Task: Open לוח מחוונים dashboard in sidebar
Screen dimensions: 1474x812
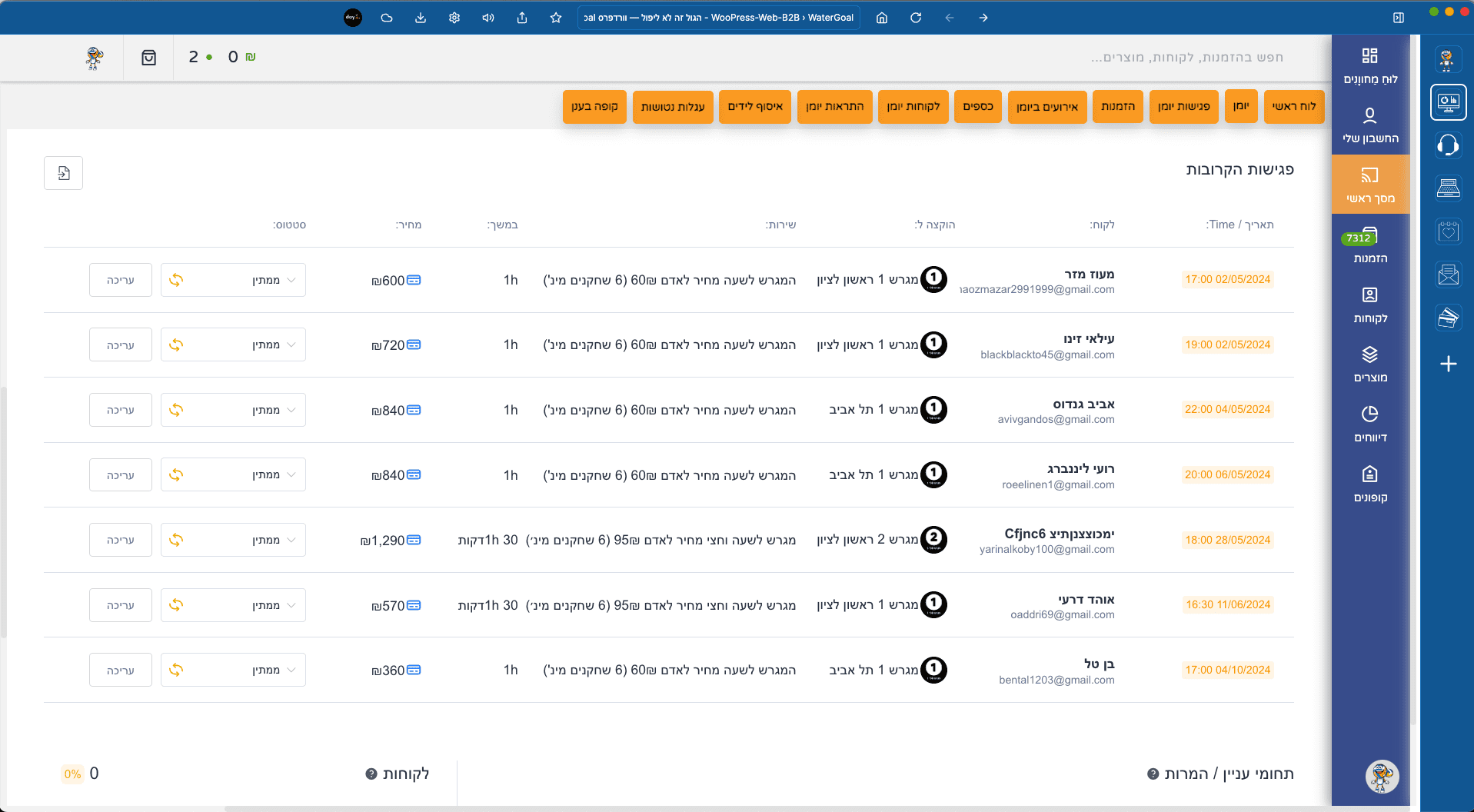Action: 1370,65
